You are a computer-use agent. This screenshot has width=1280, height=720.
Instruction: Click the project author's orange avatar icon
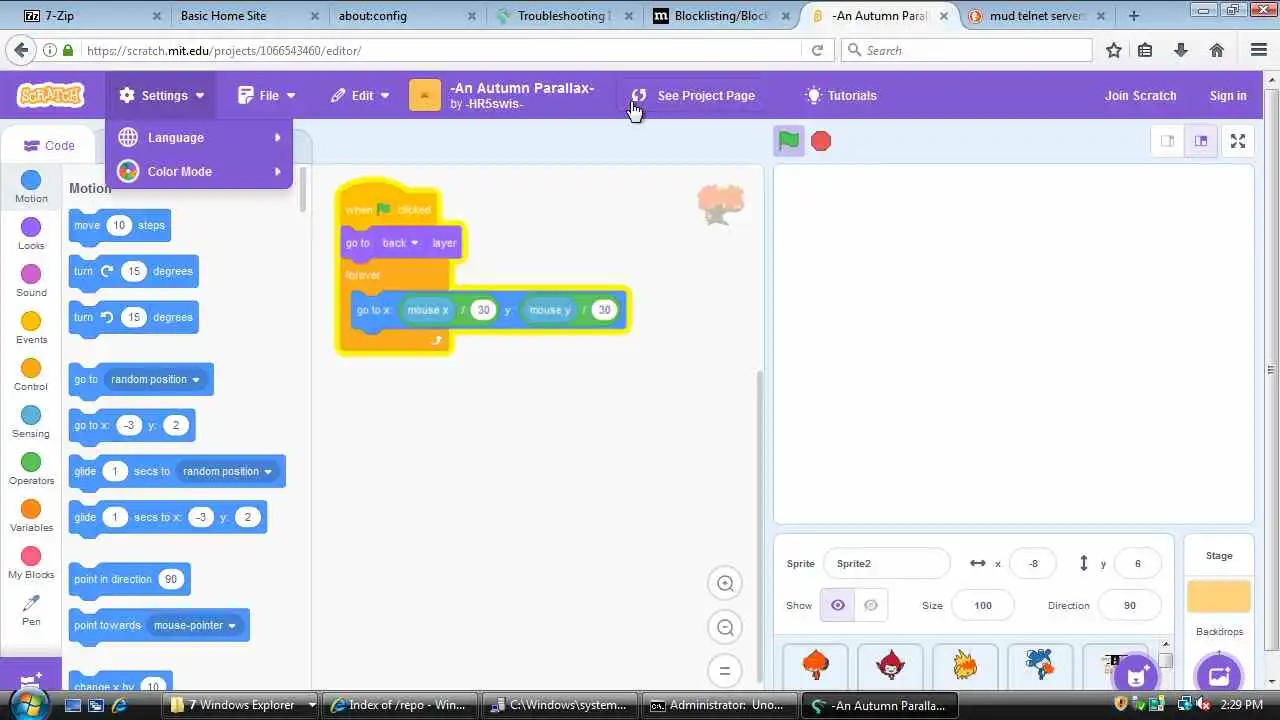tap(425, 95)
